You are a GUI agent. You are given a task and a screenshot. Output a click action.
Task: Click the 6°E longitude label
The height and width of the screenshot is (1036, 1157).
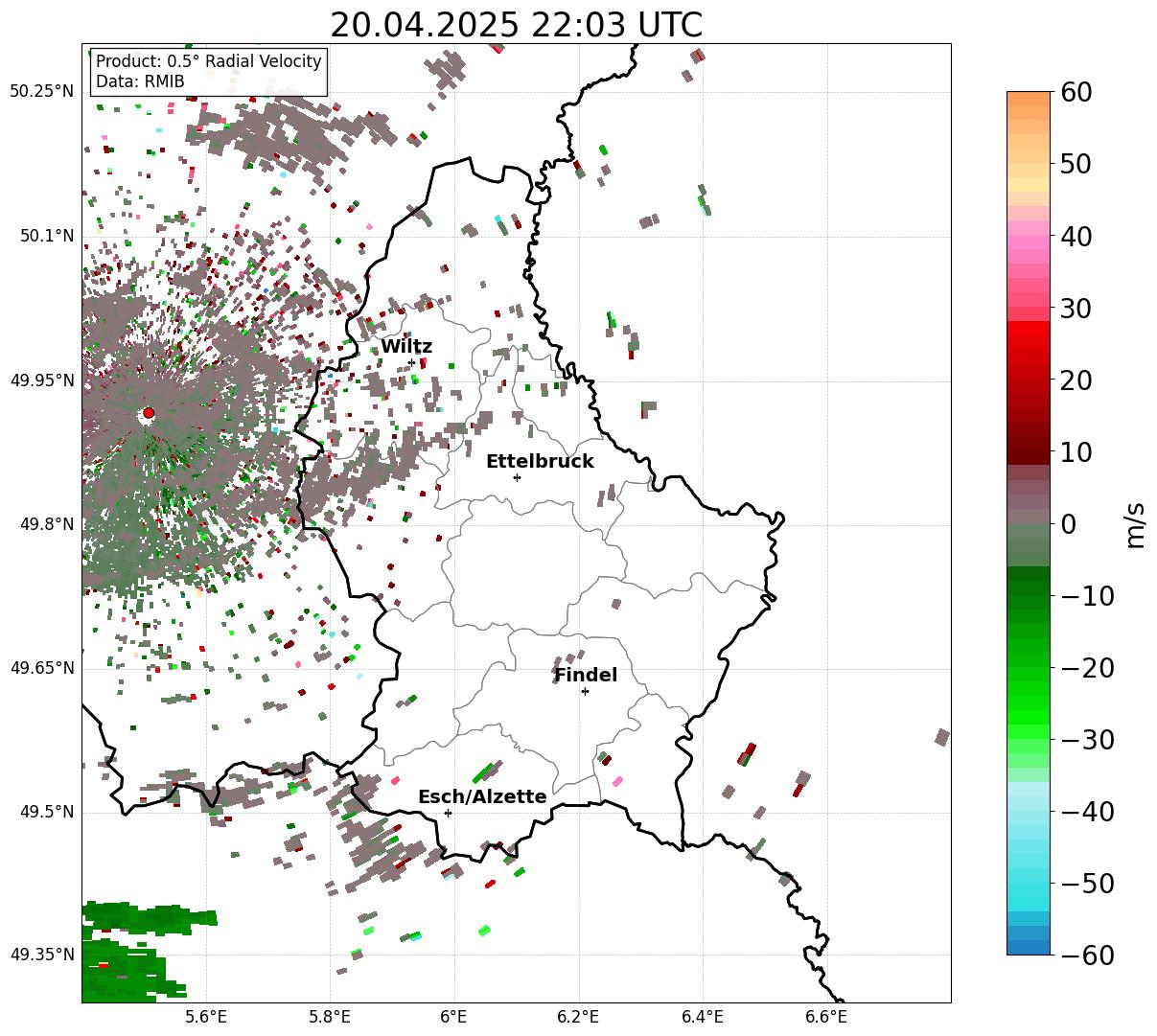pyautogui.click(x=454, y=1017)
